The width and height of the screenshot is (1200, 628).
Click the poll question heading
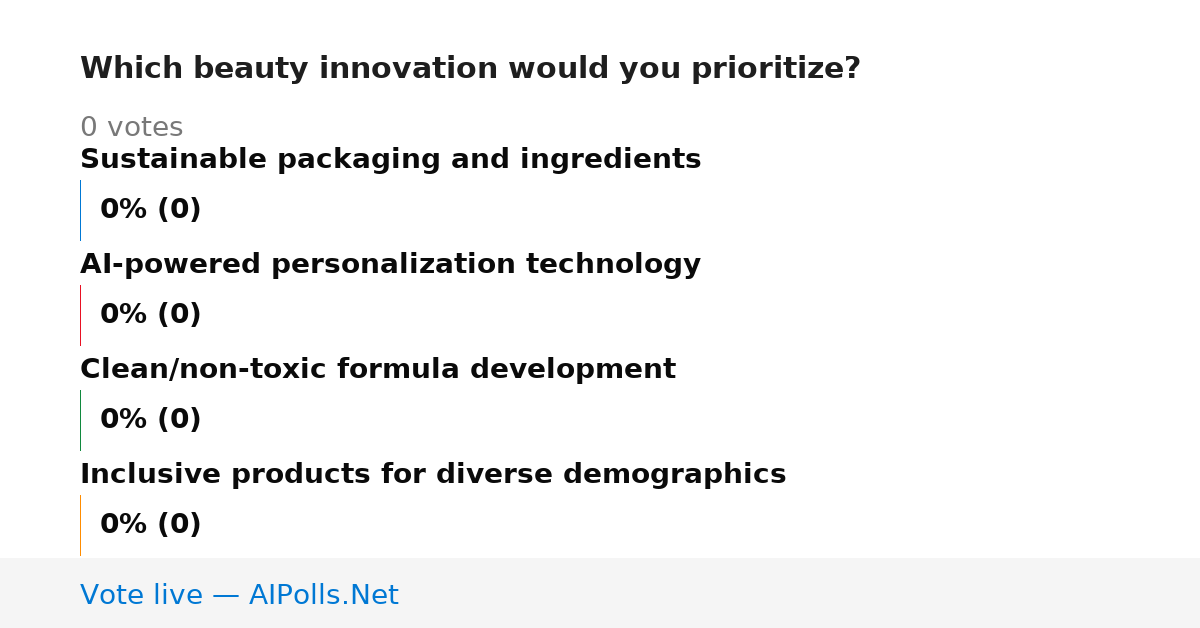(470, 69)
